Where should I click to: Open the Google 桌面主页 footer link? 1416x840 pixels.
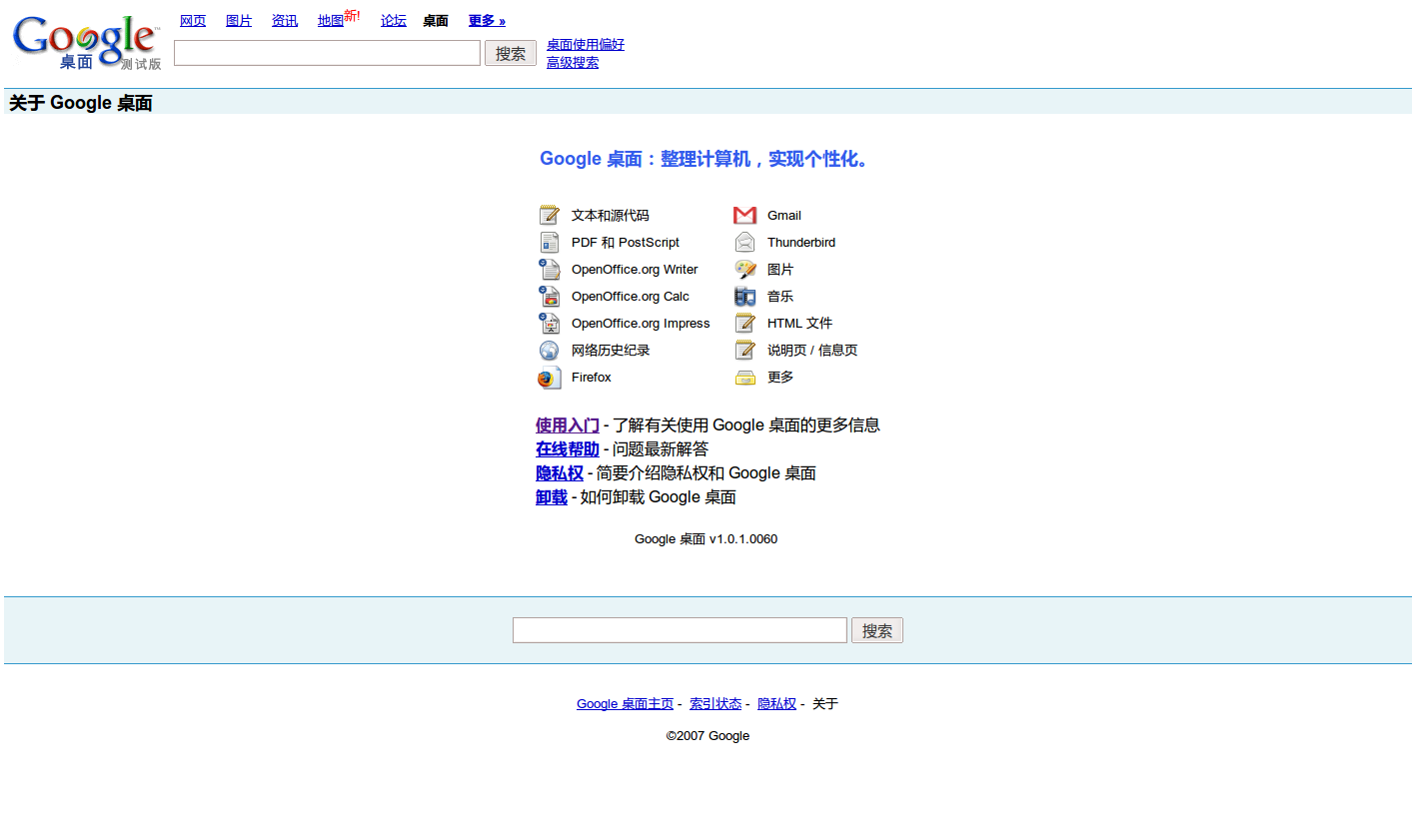pyautogui.click(x=626, y=704)
